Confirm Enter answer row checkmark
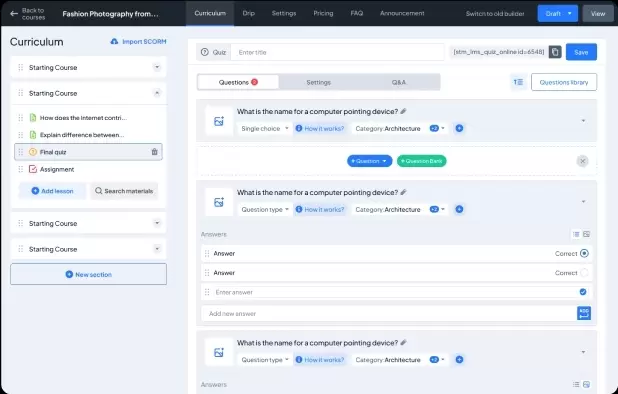The height and width of the screenshot is (394, 618). point(583,292)
